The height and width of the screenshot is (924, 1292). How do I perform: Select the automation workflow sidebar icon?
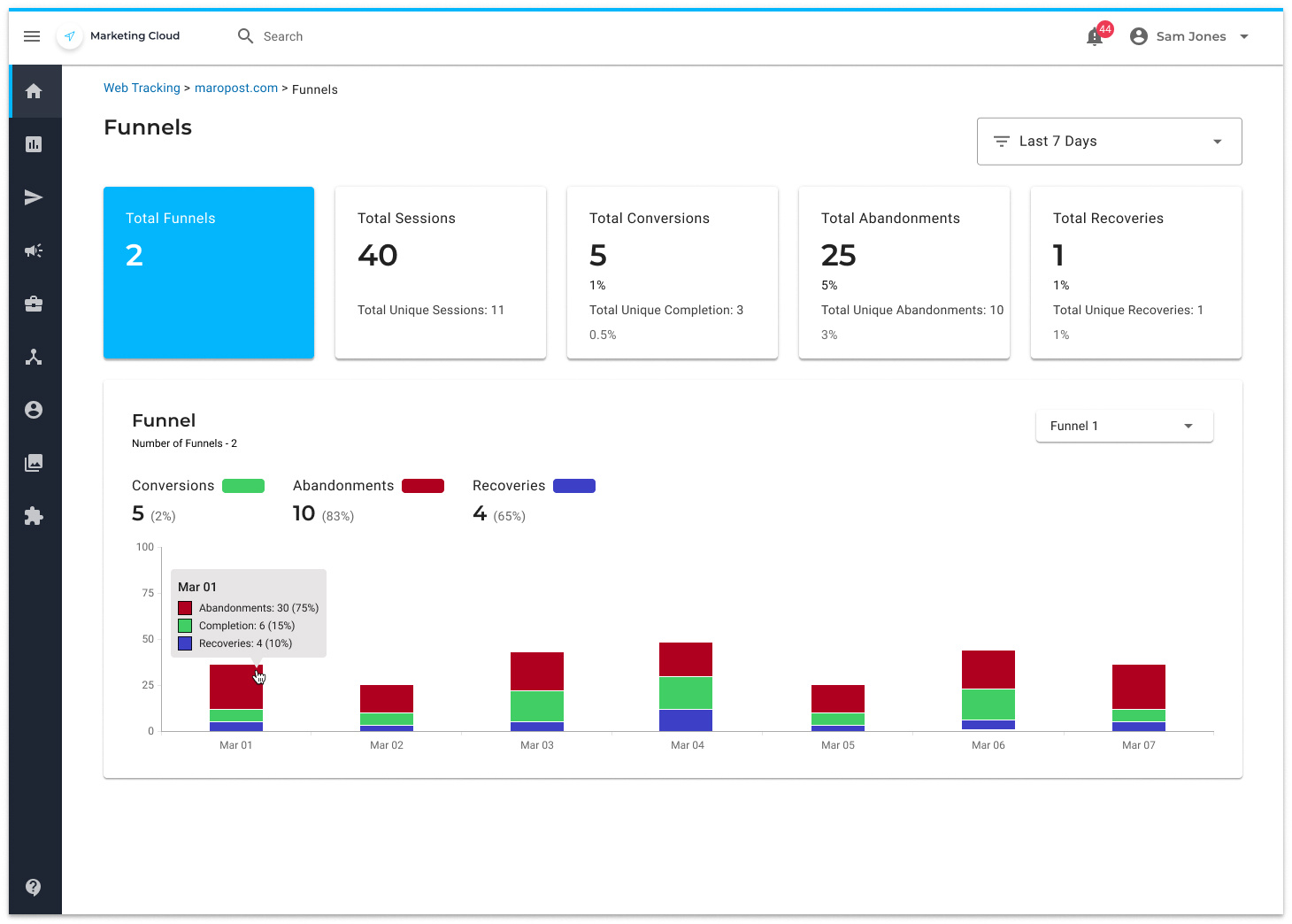click(34, 357)
